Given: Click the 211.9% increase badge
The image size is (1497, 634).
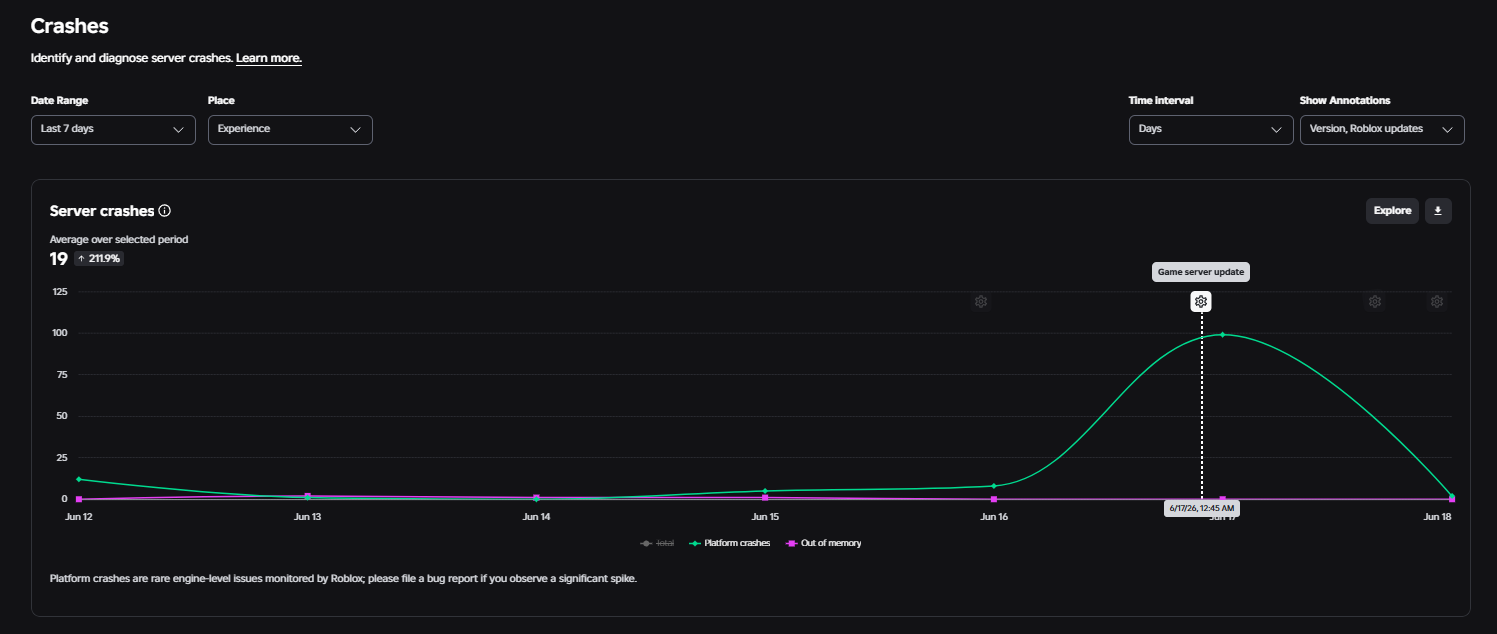Looking at the screenshot, I should (x=98, y=259).
